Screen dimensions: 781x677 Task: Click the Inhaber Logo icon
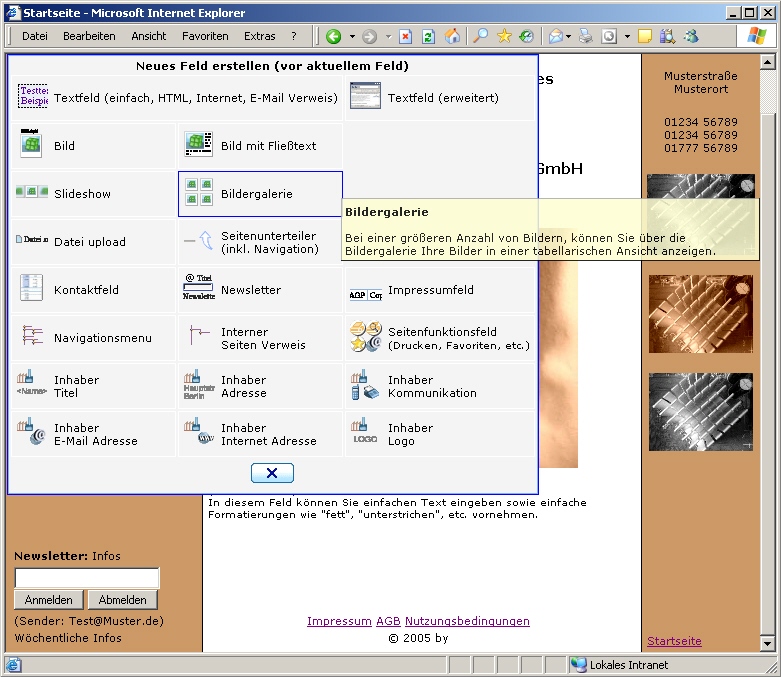pyautogui.click(x=365, y=433)
